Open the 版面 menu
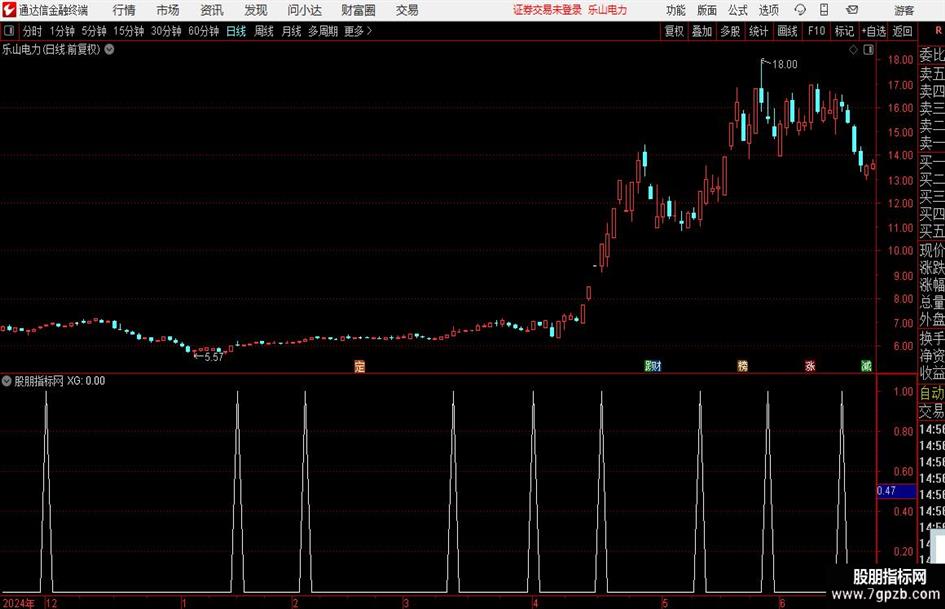Image resolution: width=945 pixels, height=609 pixels. tap(707, 10)
